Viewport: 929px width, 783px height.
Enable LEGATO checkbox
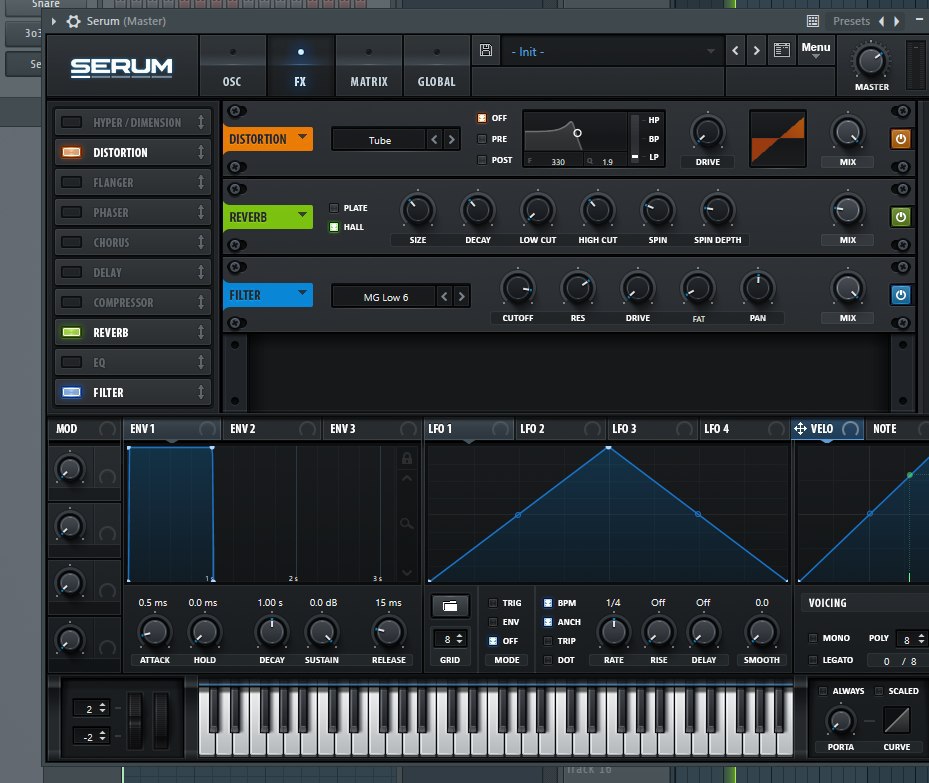813,660
